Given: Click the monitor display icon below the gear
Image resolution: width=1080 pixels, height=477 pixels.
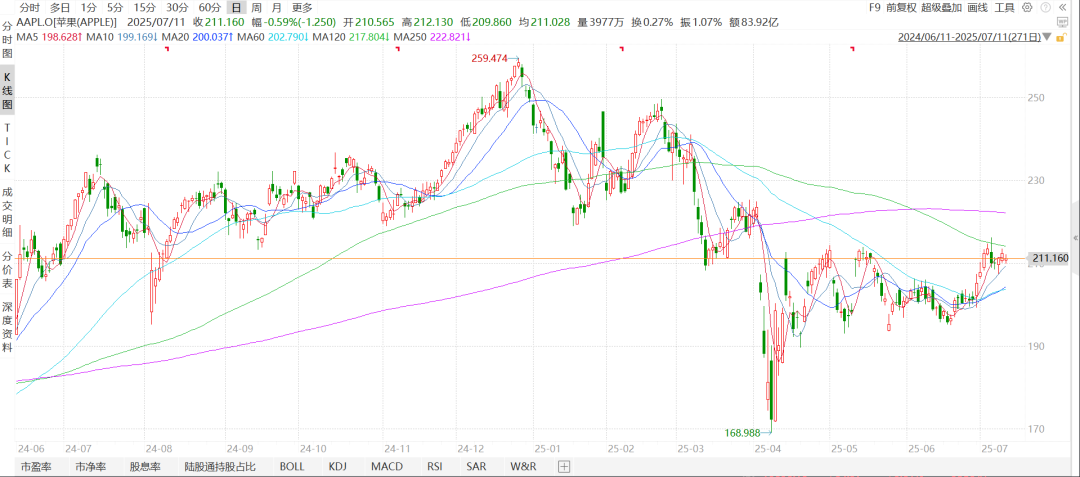Looking at the screenshot, I should [1062, 22].
